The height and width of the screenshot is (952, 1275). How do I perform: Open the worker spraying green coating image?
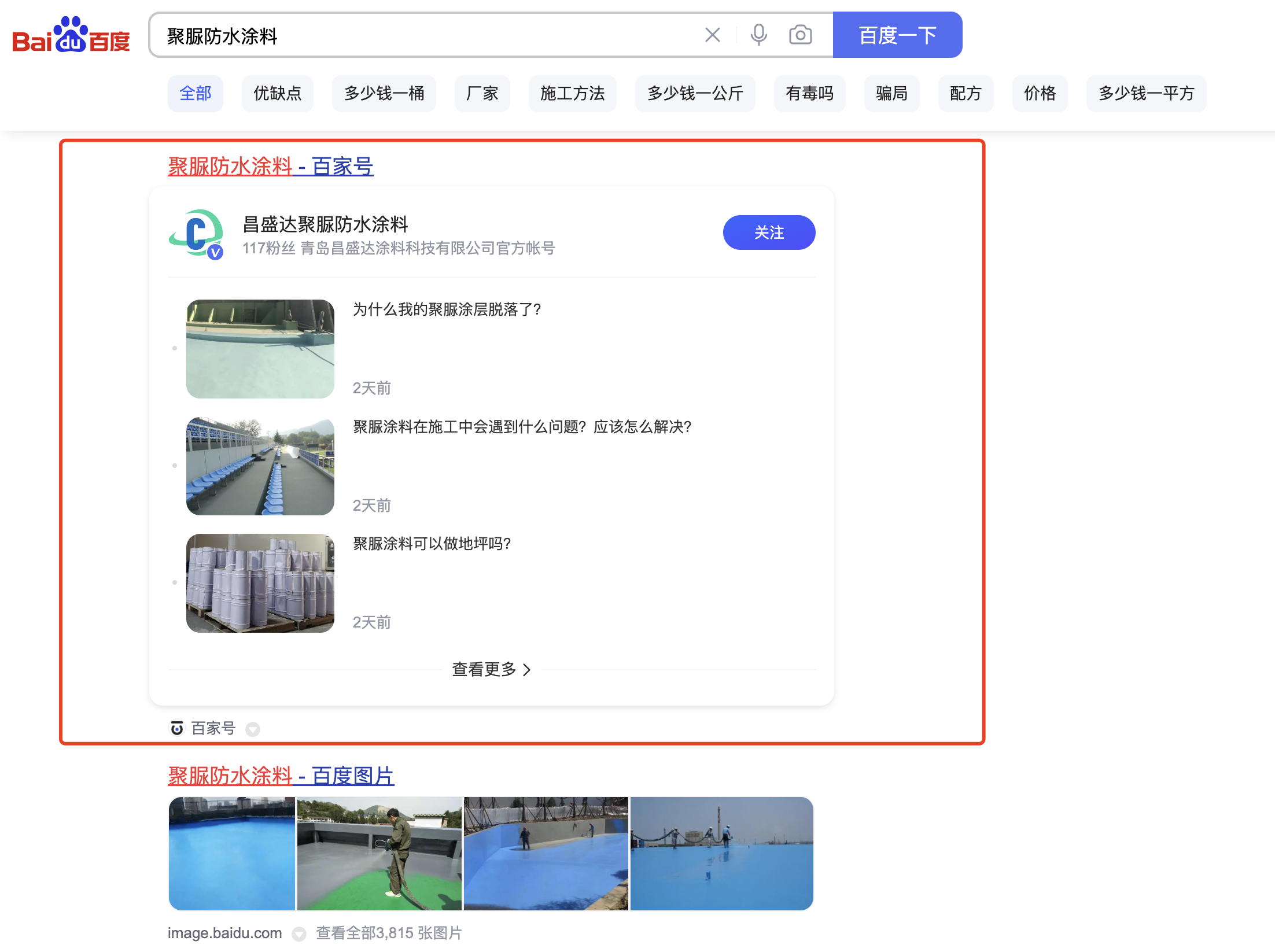pyautogui.click(x=379, y=854)
